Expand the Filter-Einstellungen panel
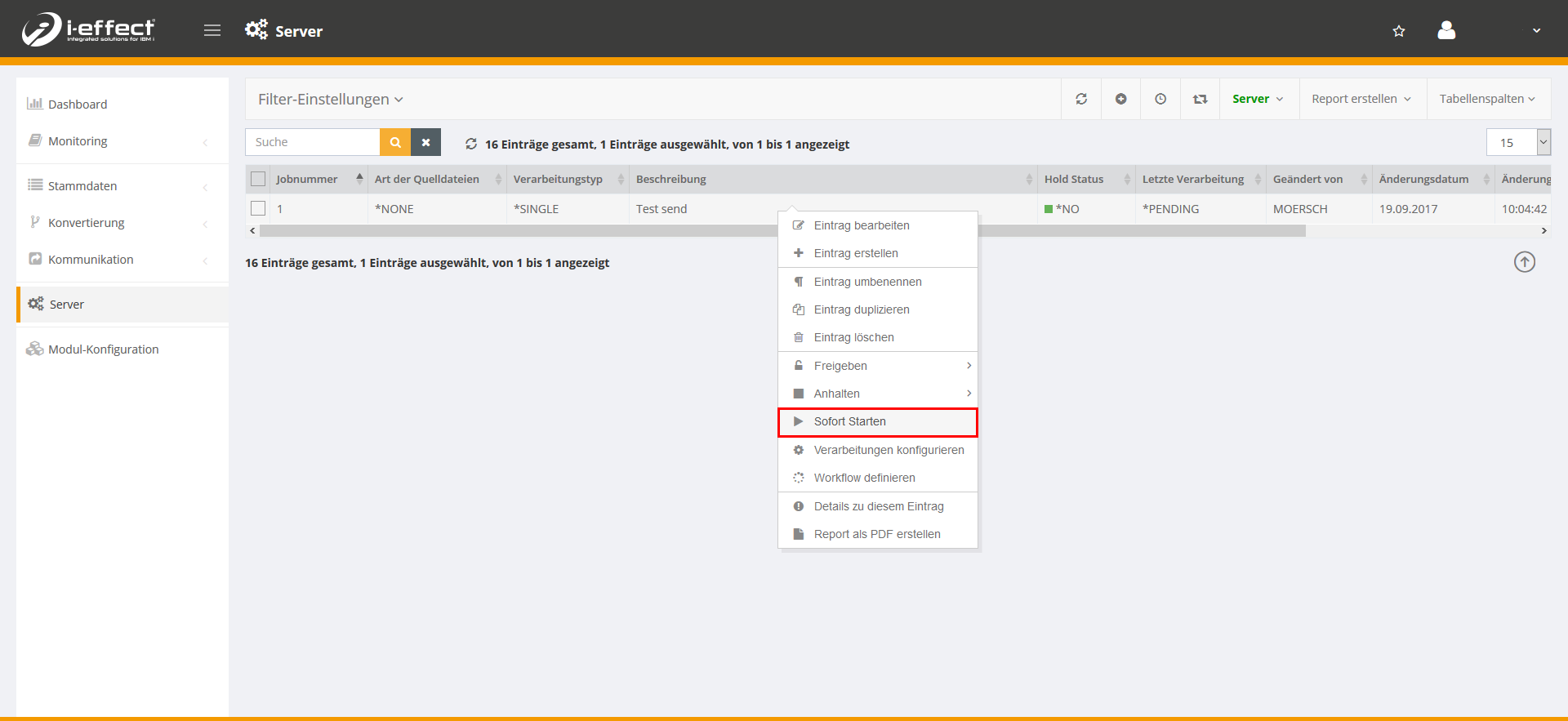1568x721 pixels. click(x=331, y=100)
